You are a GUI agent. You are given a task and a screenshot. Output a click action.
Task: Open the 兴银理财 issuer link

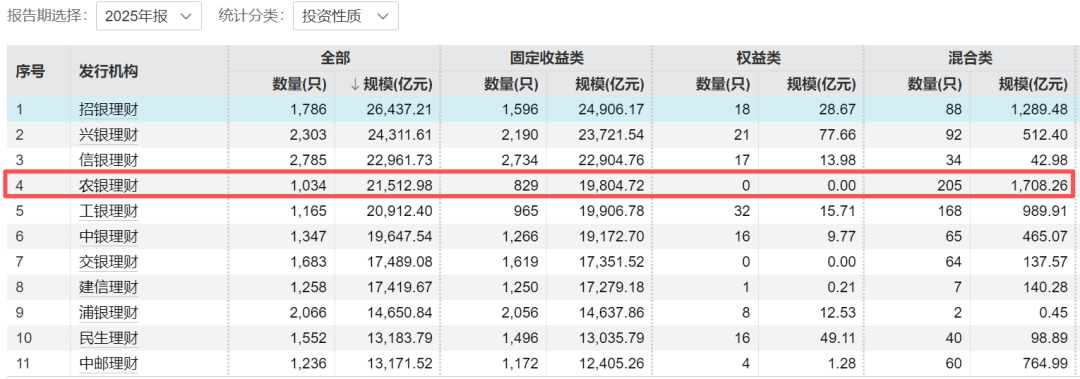[x=109, y=135]
